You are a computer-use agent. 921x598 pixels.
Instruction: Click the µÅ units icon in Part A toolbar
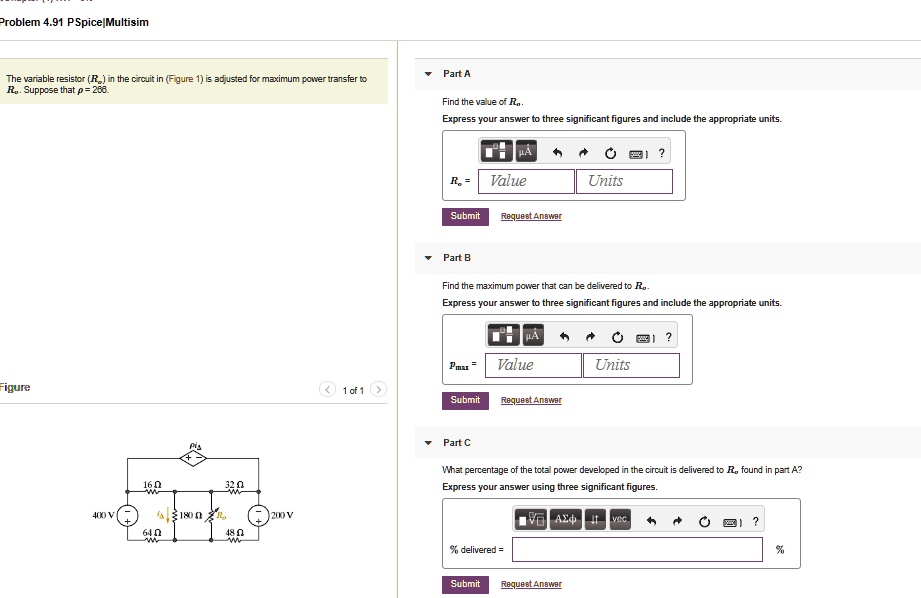click(x=526, y=151)
